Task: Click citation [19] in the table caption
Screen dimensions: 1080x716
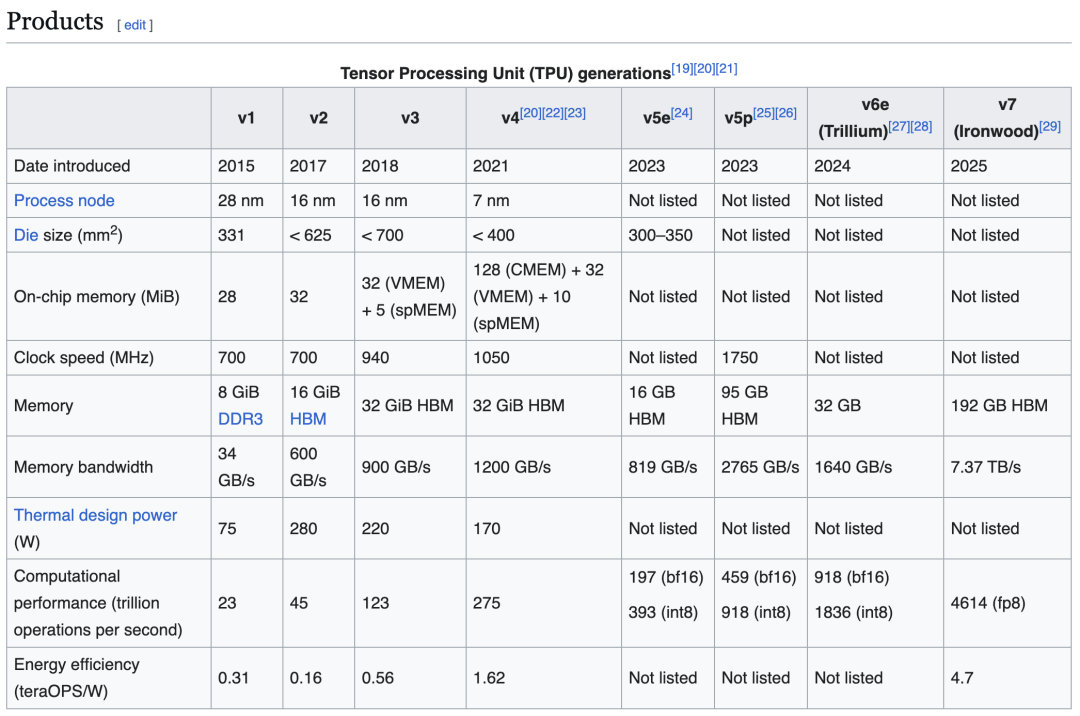Action: coord(682,69)
